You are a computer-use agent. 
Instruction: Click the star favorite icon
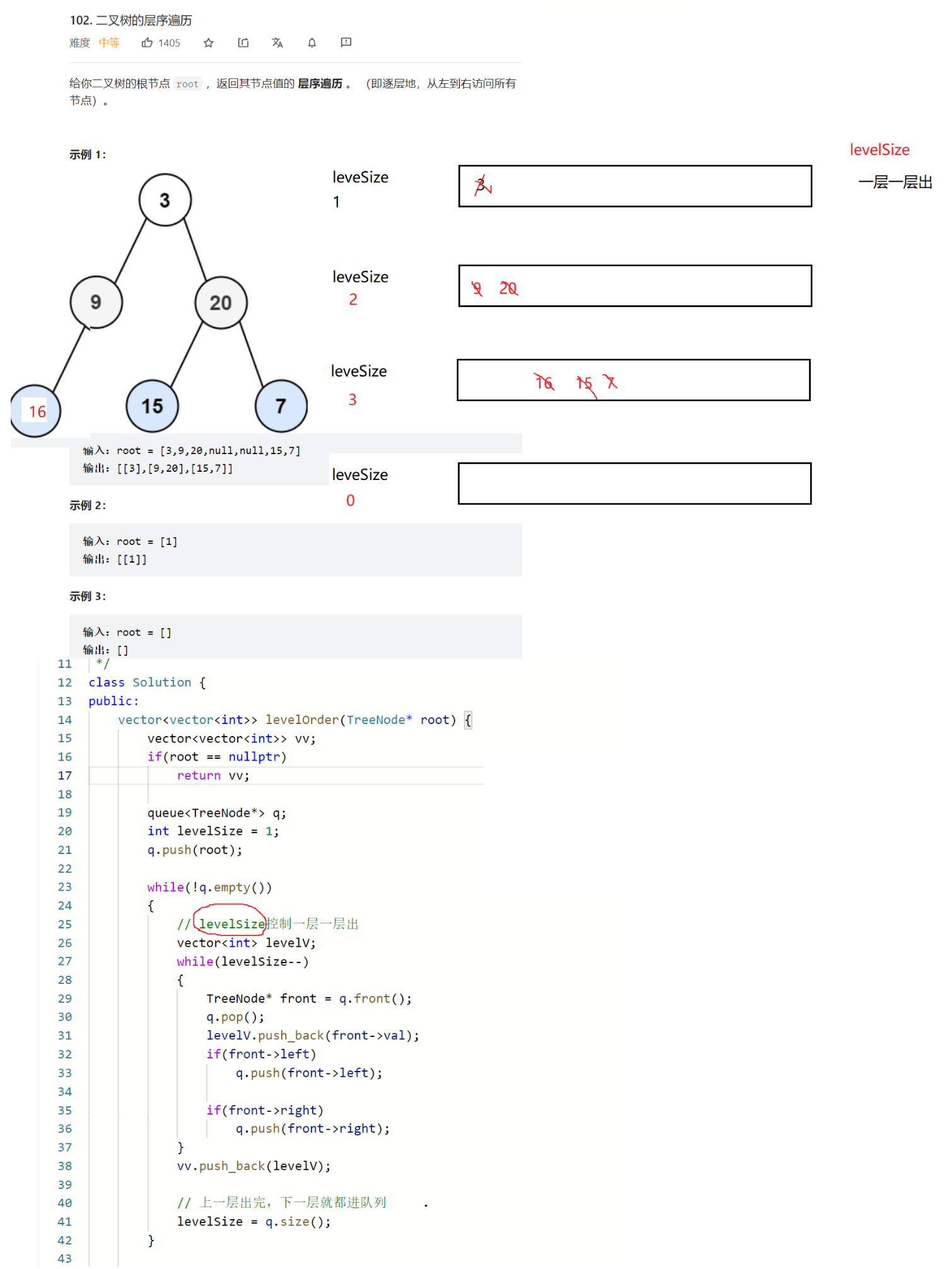pos(209,42)
